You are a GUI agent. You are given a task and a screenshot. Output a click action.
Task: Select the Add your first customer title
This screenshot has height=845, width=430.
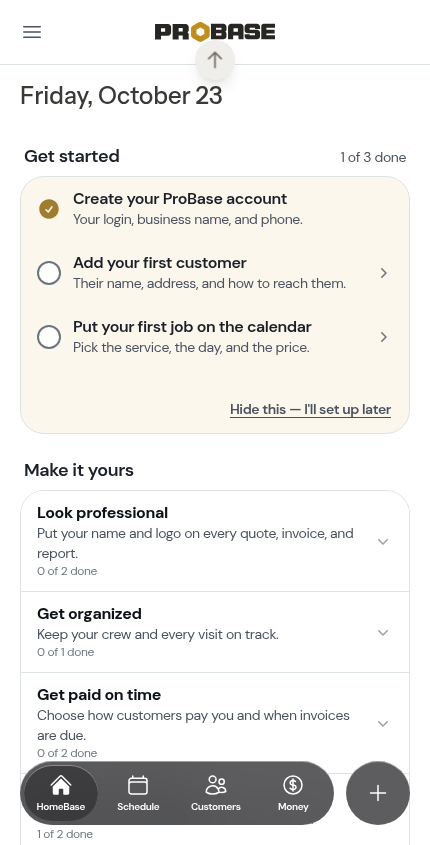159,263
